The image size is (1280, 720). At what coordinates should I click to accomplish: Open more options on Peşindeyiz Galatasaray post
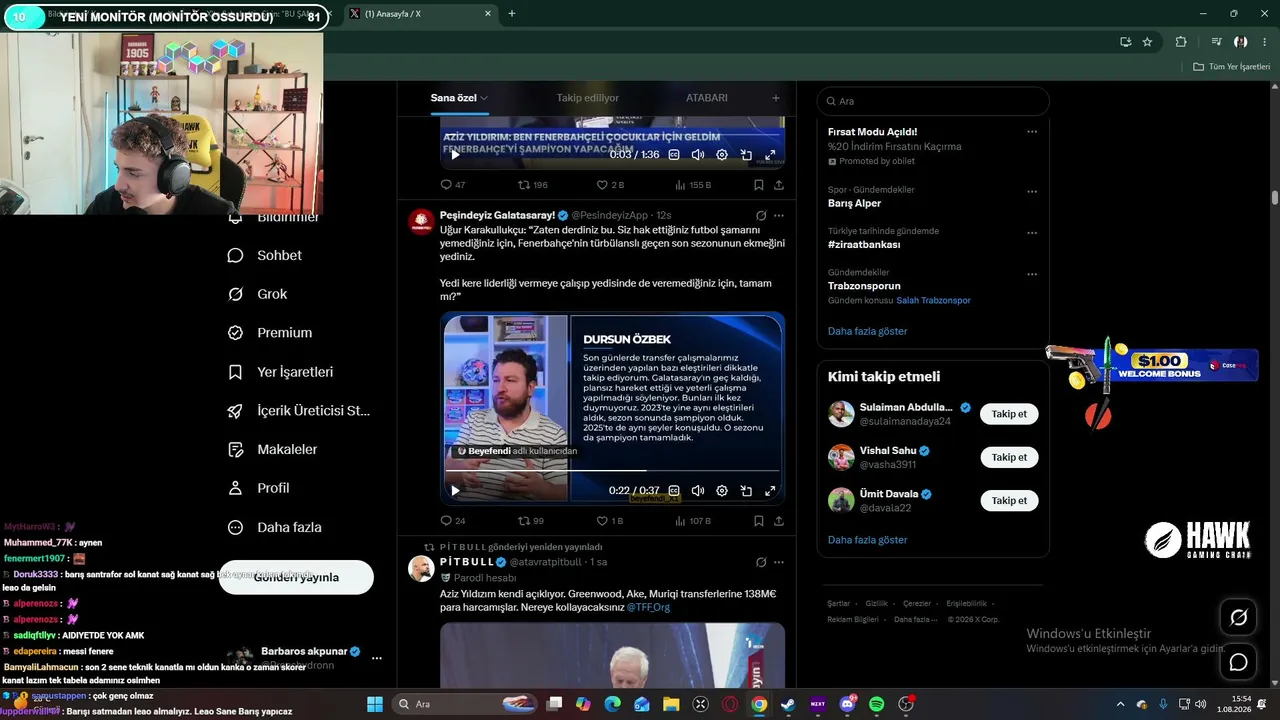[x=779, y=215]
